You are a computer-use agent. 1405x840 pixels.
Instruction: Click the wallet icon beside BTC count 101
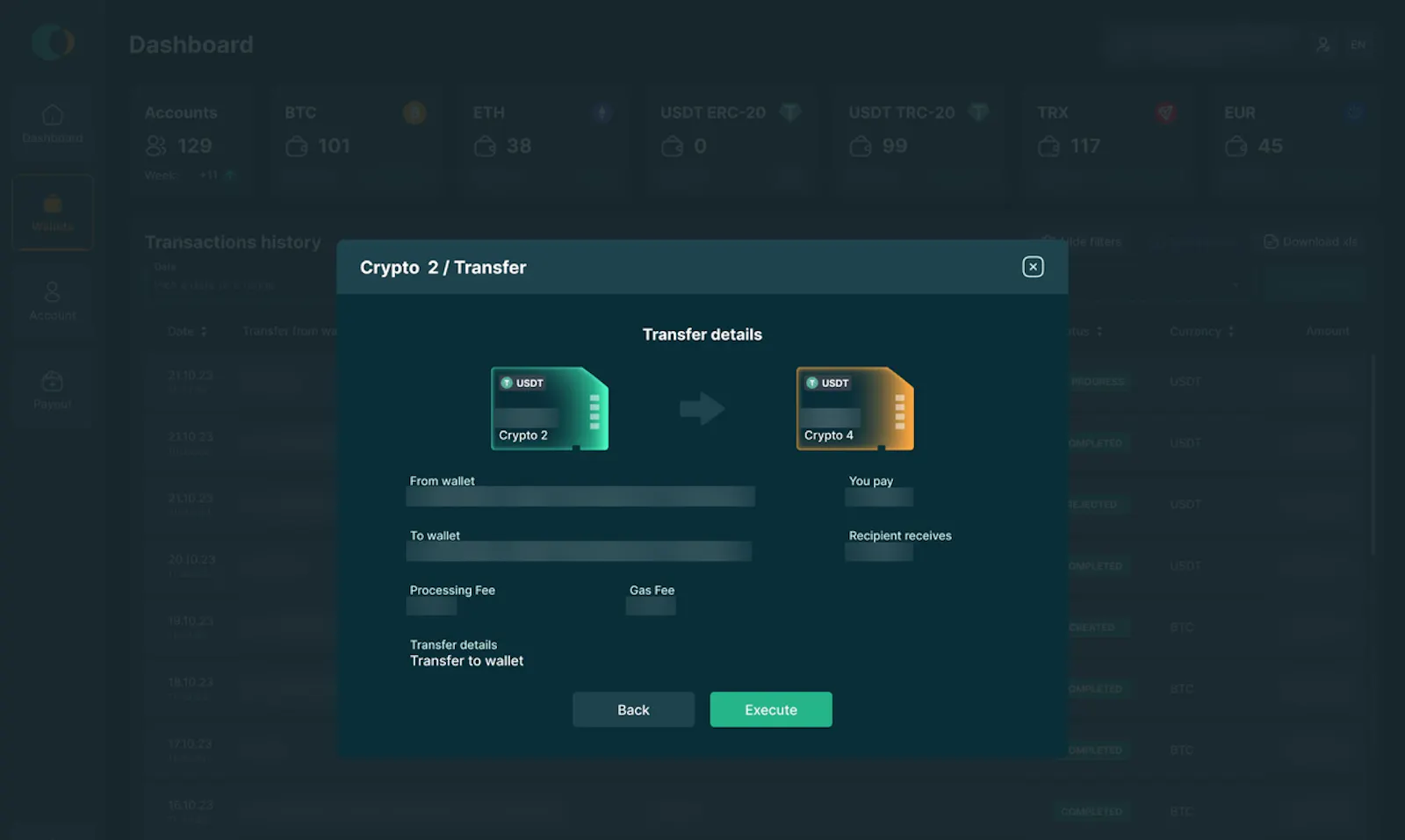coord(297,146)
